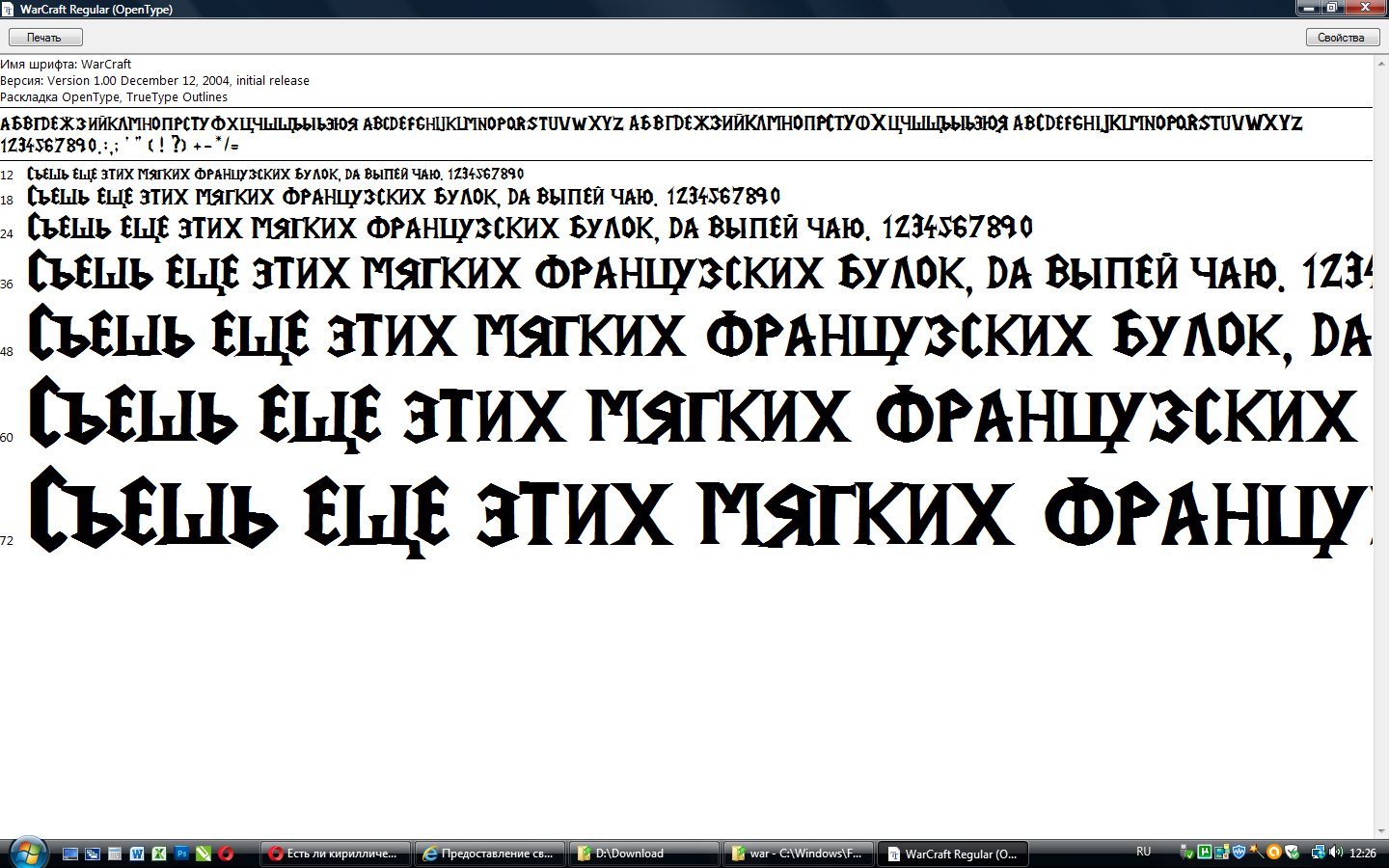
Task: Launch Opera from quick launch
Action: click(226, 854)
